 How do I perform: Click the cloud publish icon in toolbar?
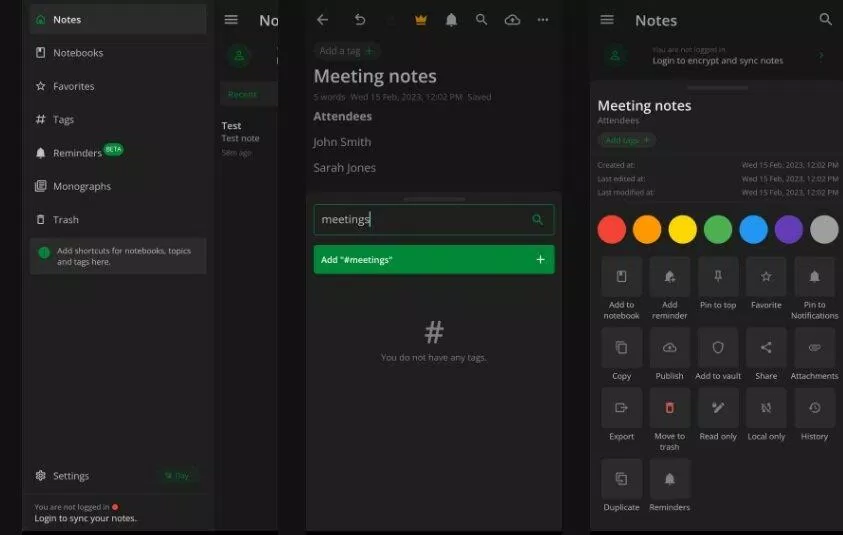point(512,20)
